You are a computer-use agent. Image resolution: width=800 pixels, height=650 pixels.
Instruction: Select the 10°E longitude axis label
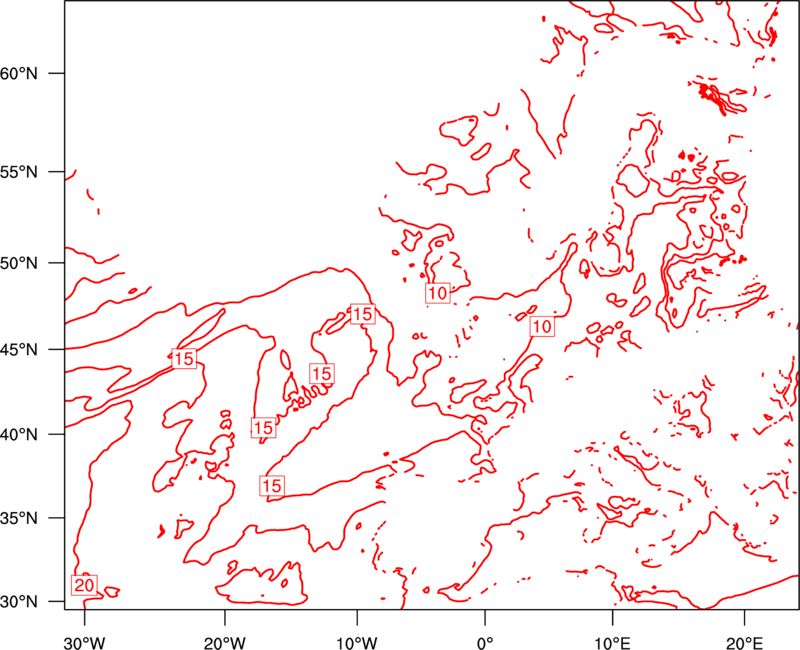[x=612, y=643]
